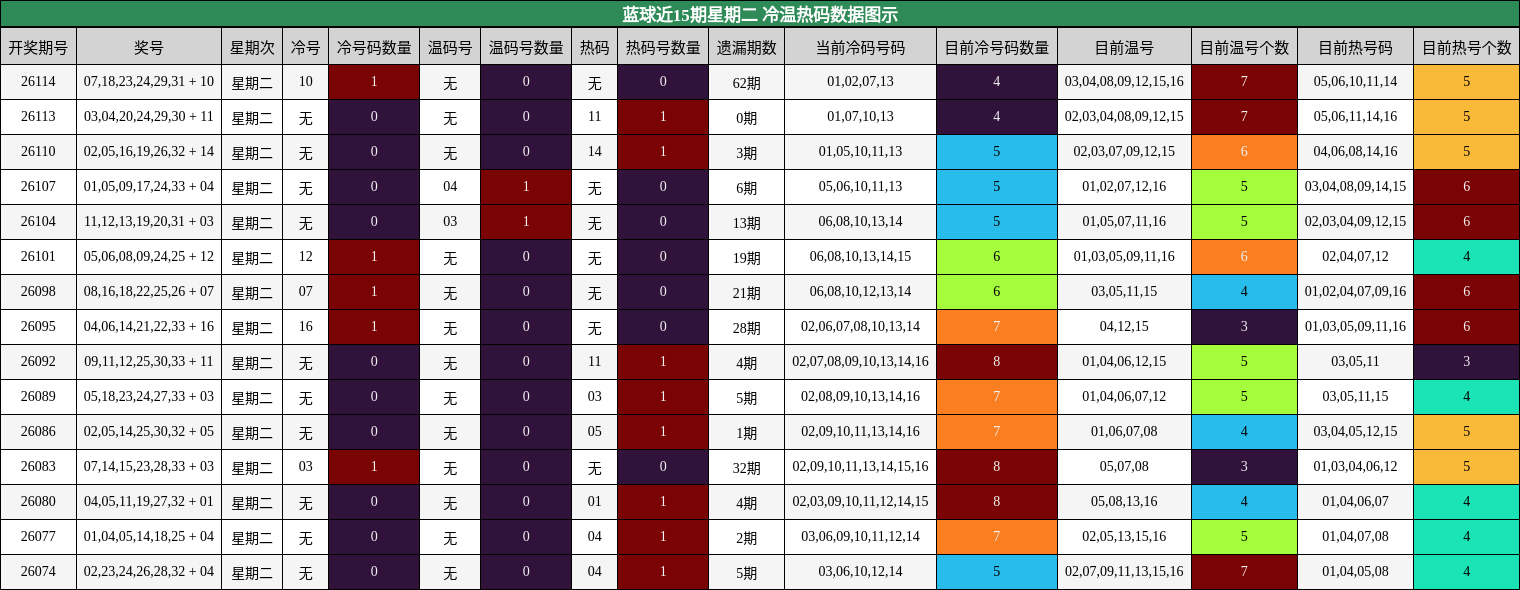Select the 1期 cell in row 26086
The width and height of the screenshot is (1520, 590).
click(x=746, y=432)
